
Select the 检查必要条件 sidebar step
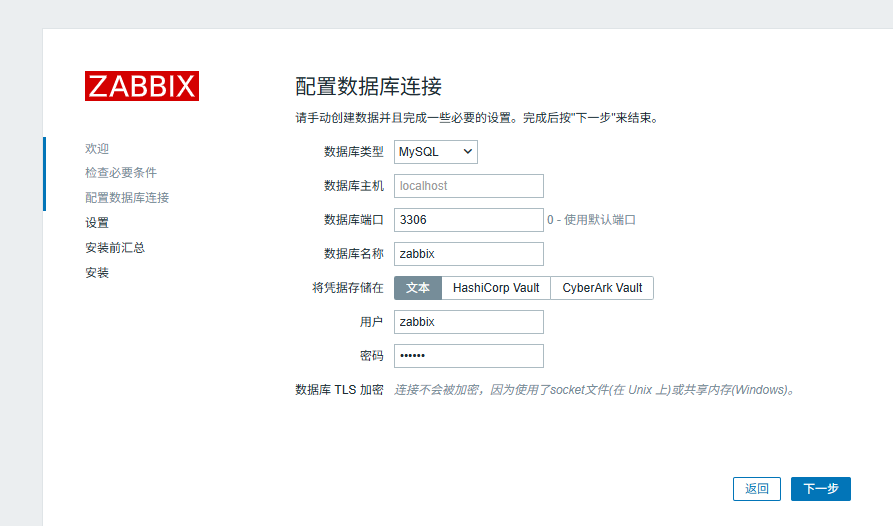click(121, 172)
